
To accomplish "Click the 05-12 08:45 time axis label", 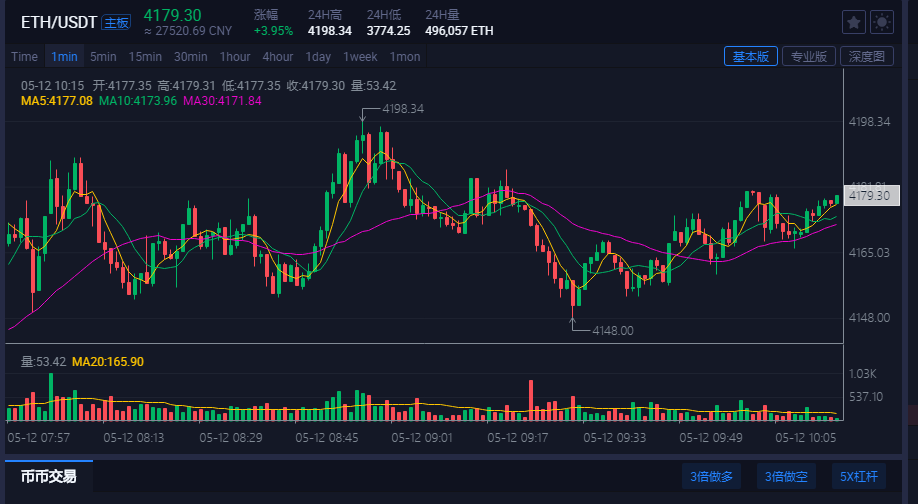I will [x=327, y=438].
